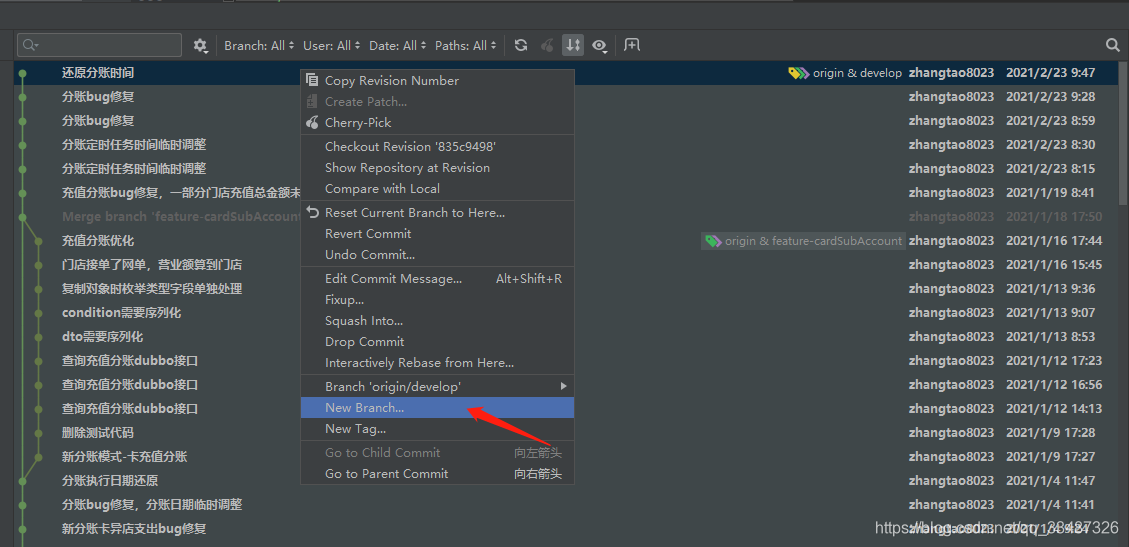
Task: Select Copy Revision Number menu item
Action: [x=437, y=81]
